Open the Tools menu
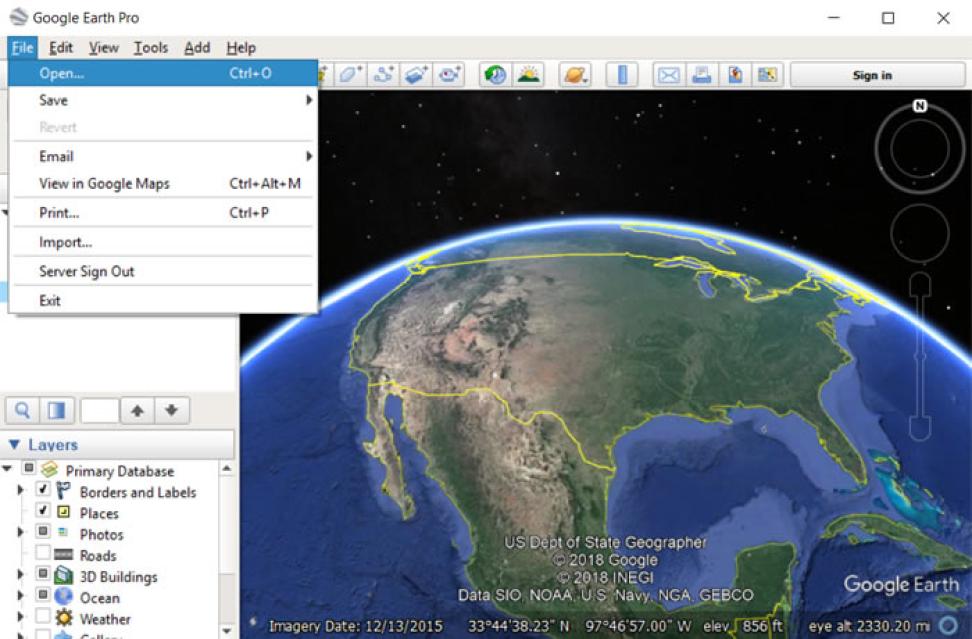 coord(151,48)
